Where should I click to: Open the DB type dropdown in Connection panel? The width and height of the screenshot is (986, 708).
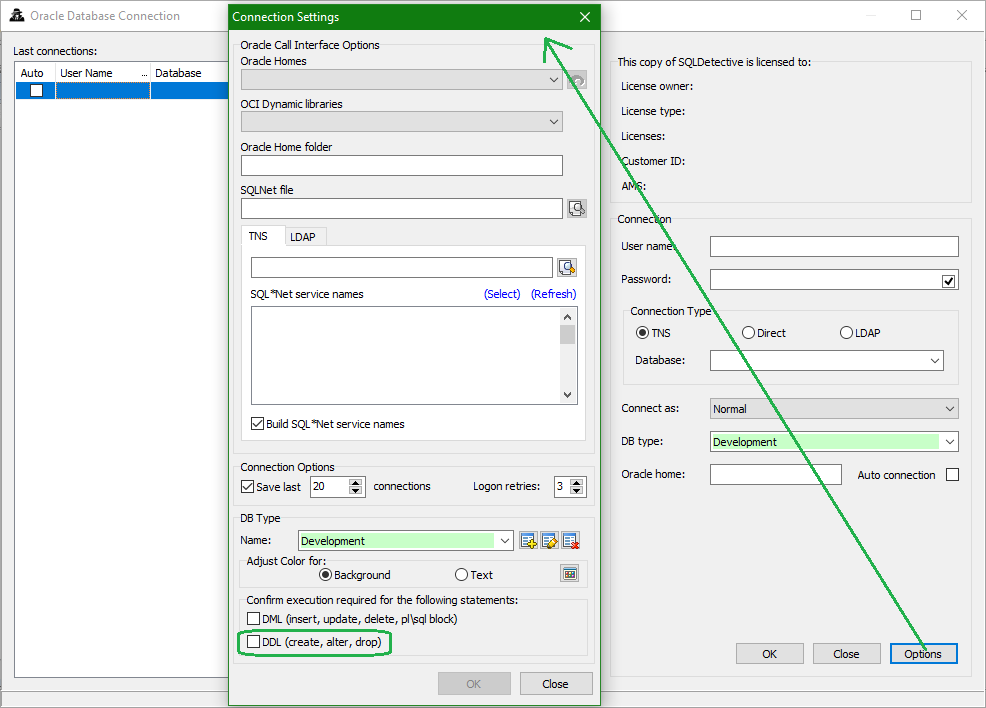950,442
